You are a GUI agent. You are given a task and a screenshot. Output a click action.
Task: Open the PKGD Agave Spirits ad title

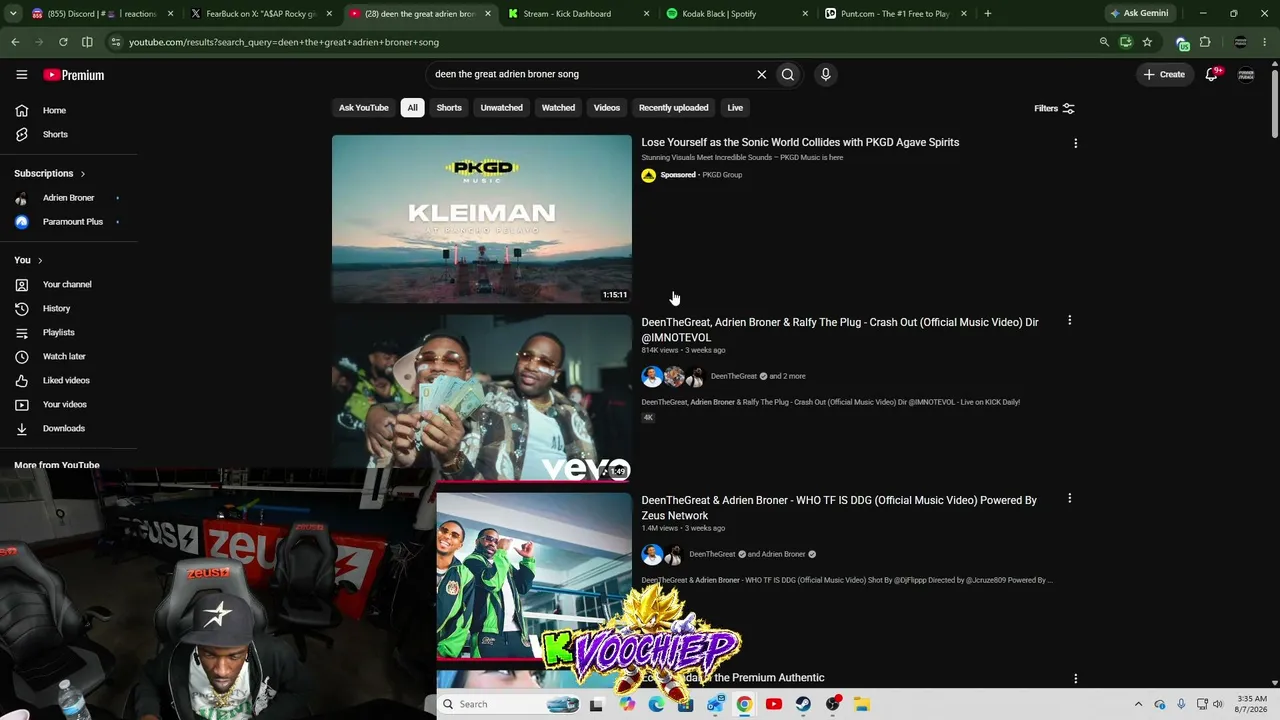click(800, 142)
